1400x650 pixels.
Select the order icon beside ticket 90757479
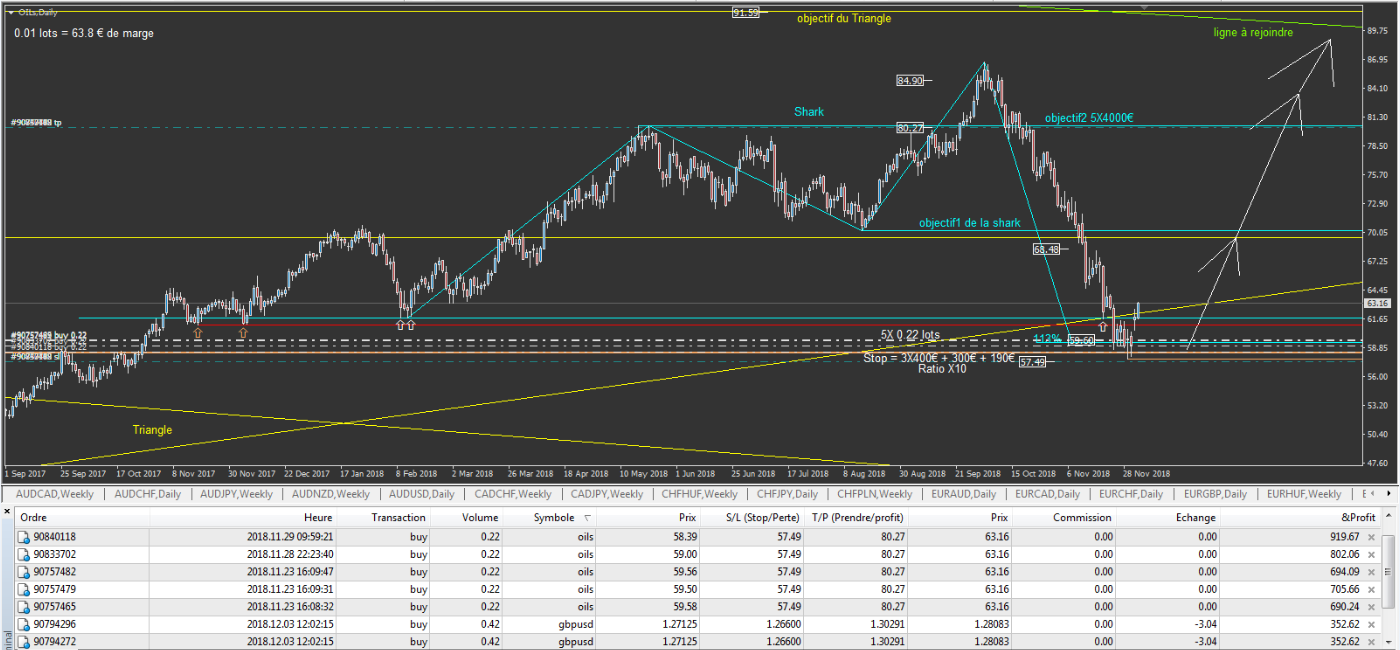pos(25,589)
